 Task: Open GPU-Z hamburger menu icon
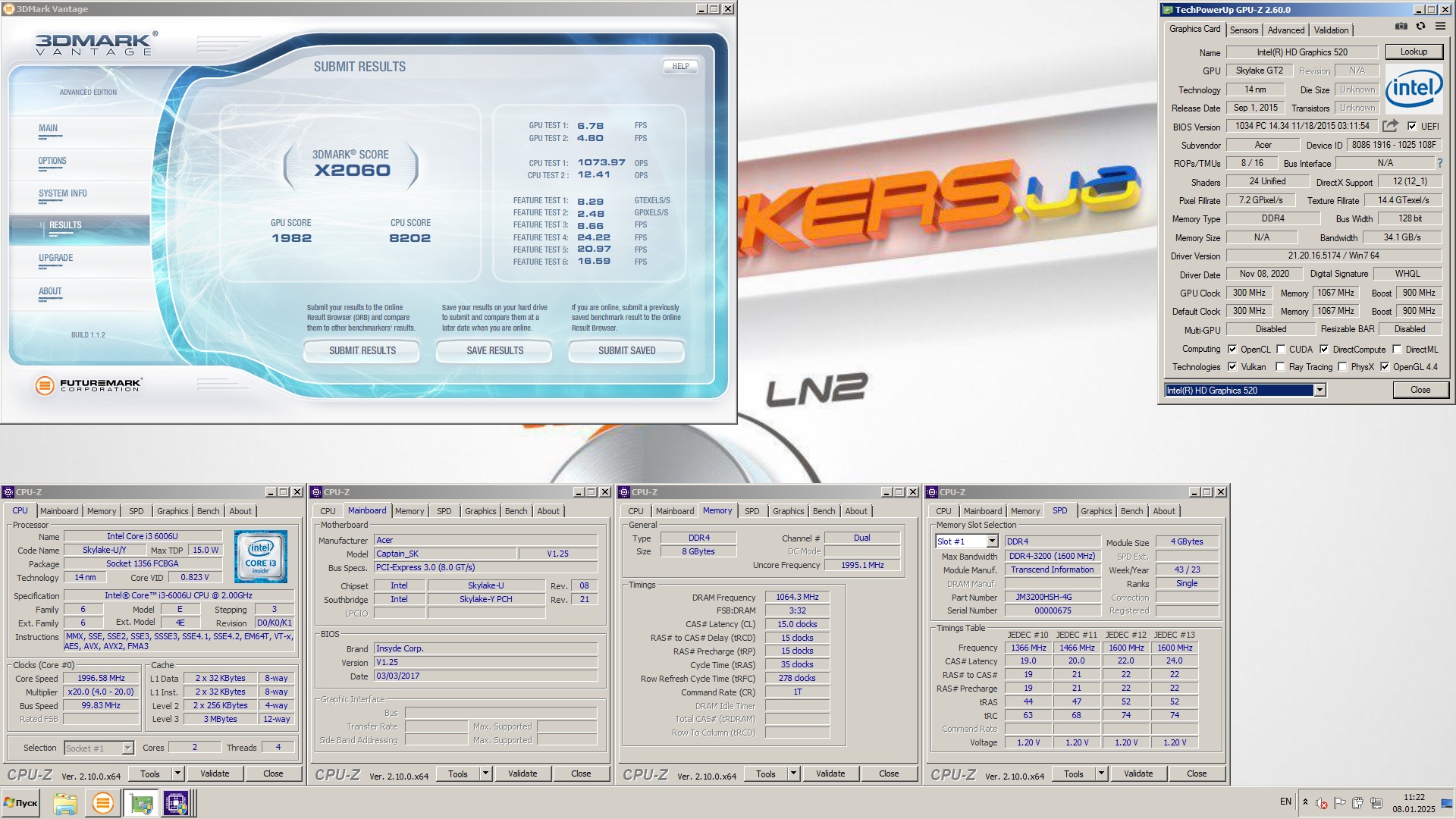click(x=1440, y=27)
